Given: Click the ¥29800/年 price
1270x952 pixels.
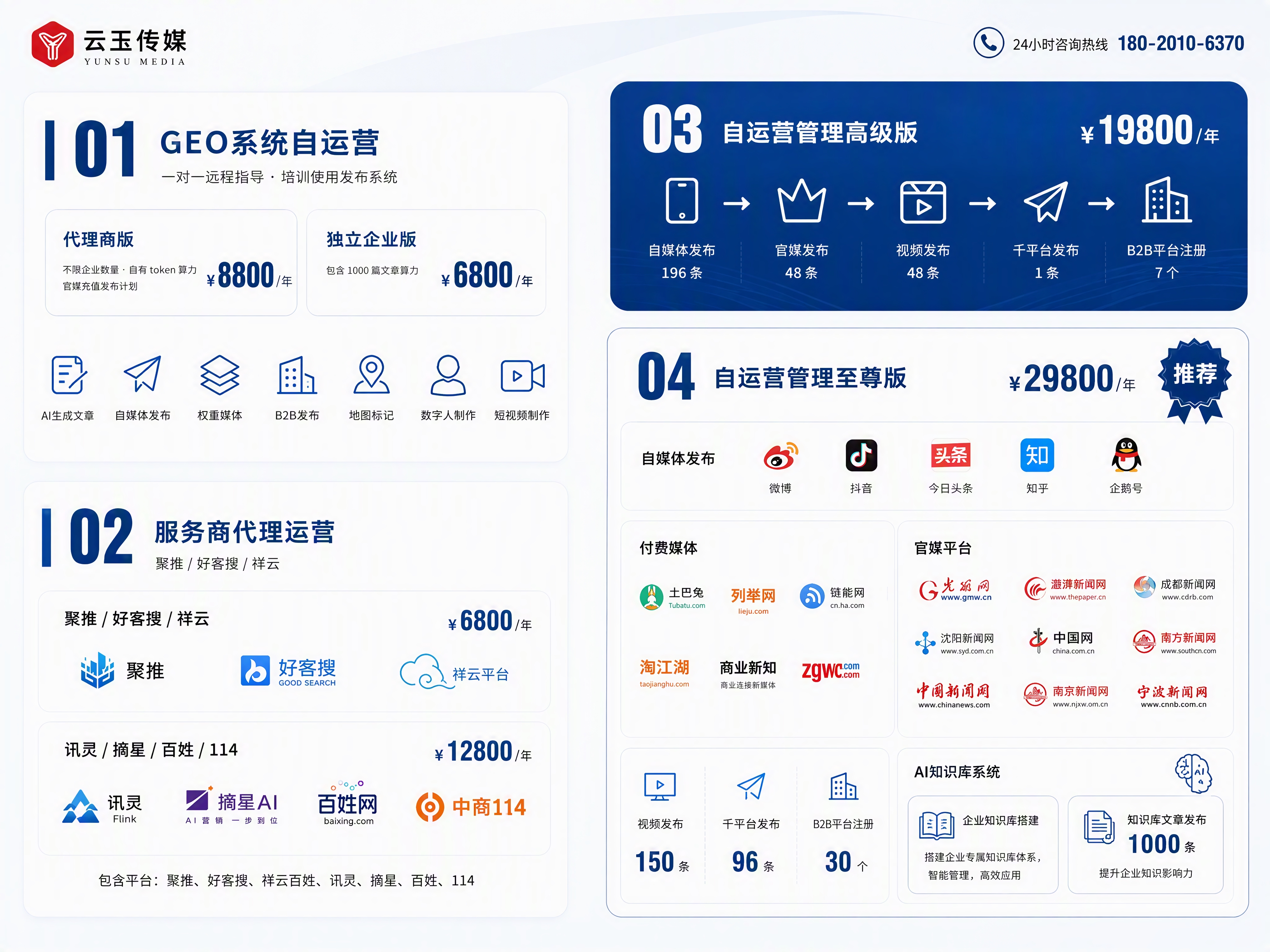Looking at the screenshot, I should pos(1072,379).
